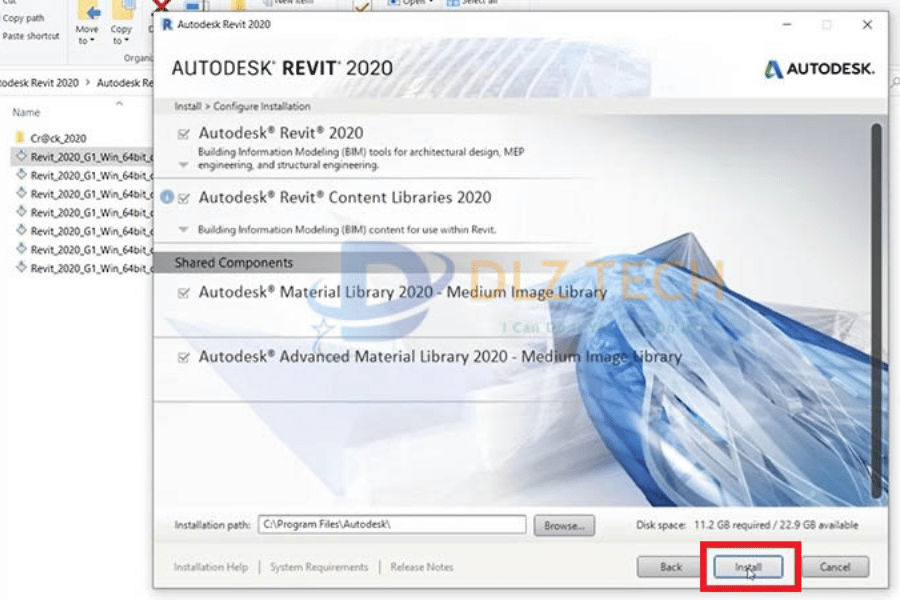Click the blue info icon beside Content Libraries
Image resolution: width=900 pixels, height=600 pixels.
coord(167,197)
